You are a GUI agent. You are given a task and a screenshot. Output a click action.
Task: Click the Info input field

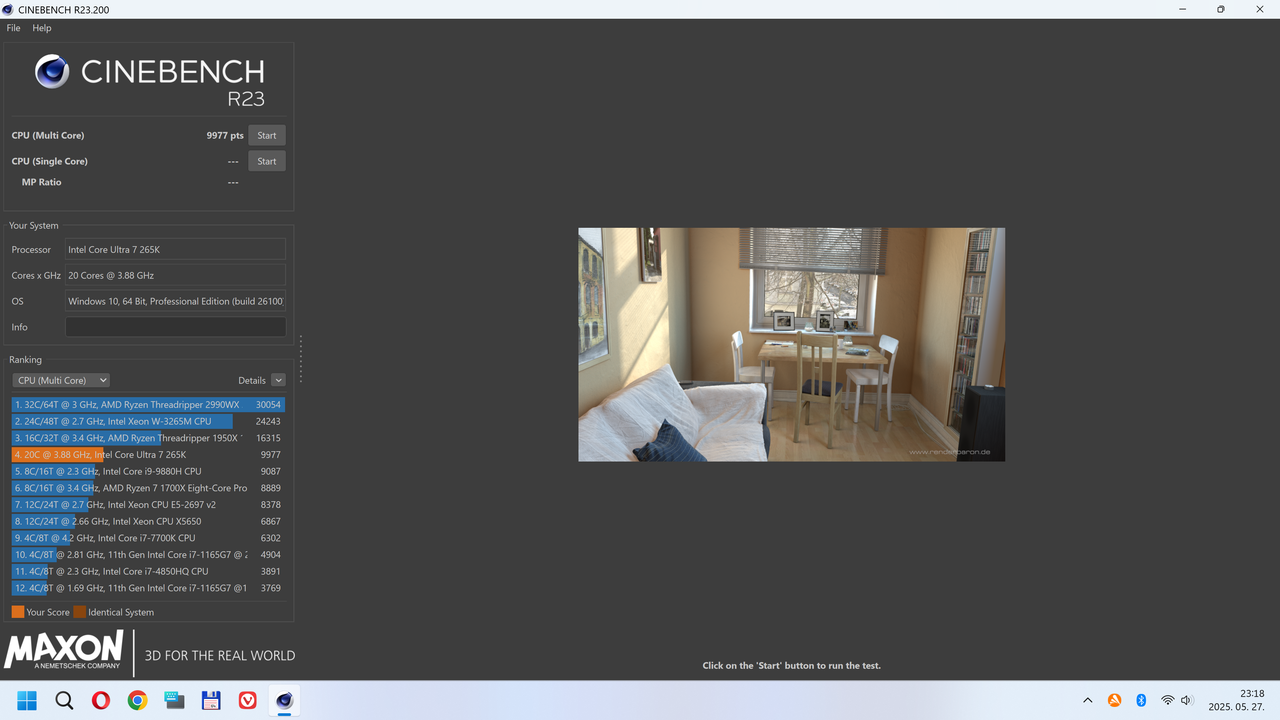pyautogui.click(x=176, y=327)
